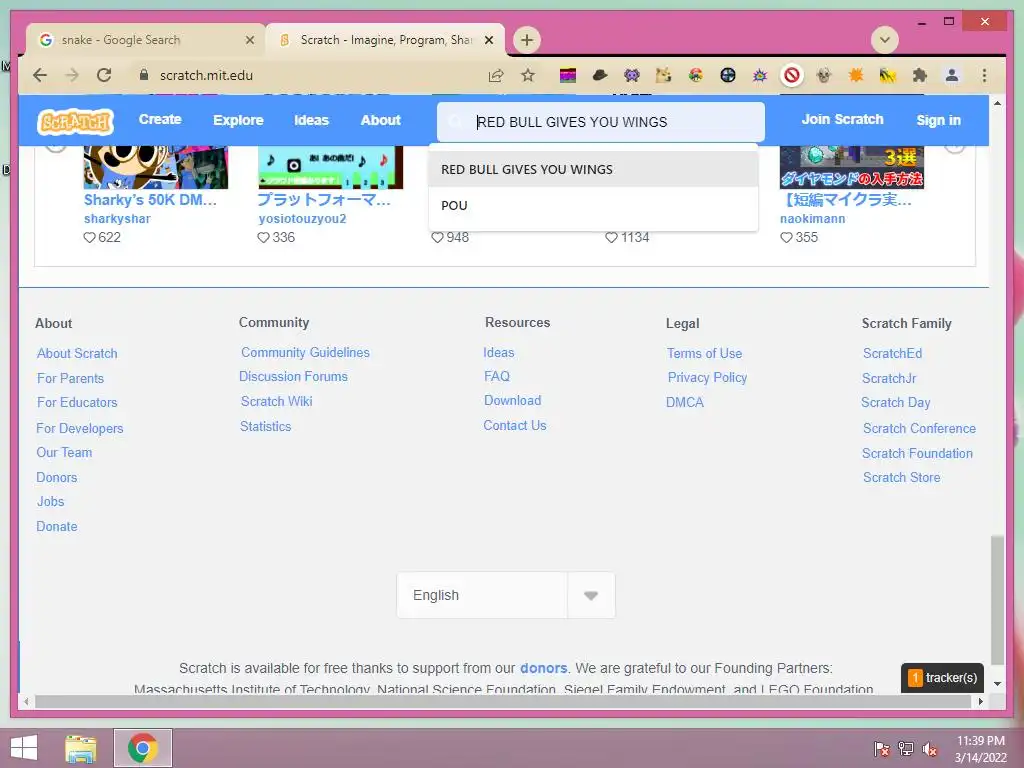Close the Scratch tab
Screen dimensions: 1024x768
[488, 40]
